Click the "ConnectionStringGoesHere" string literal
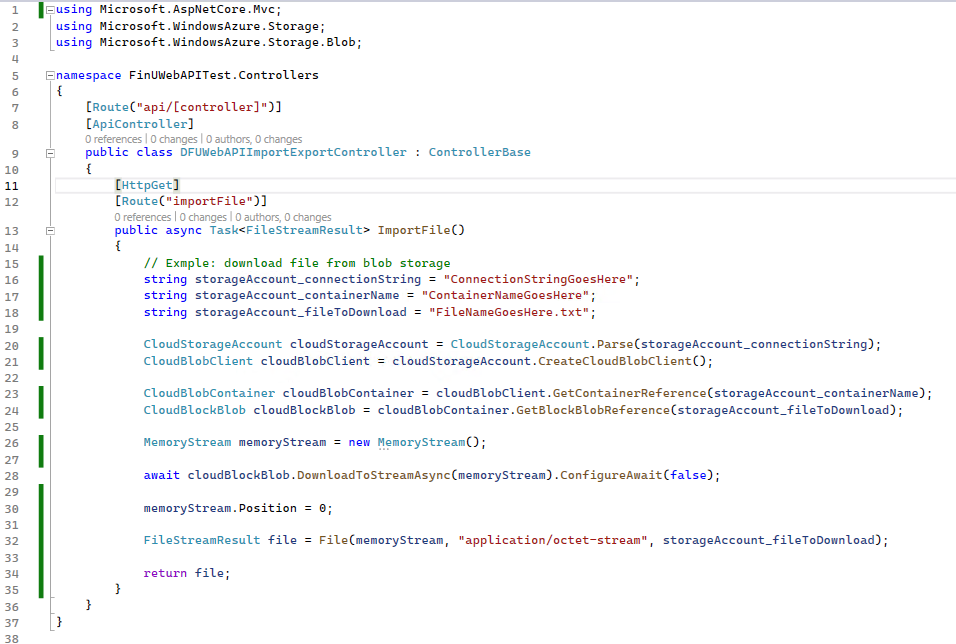This screenshot has width=956, height=644. (x=541, y=280)
